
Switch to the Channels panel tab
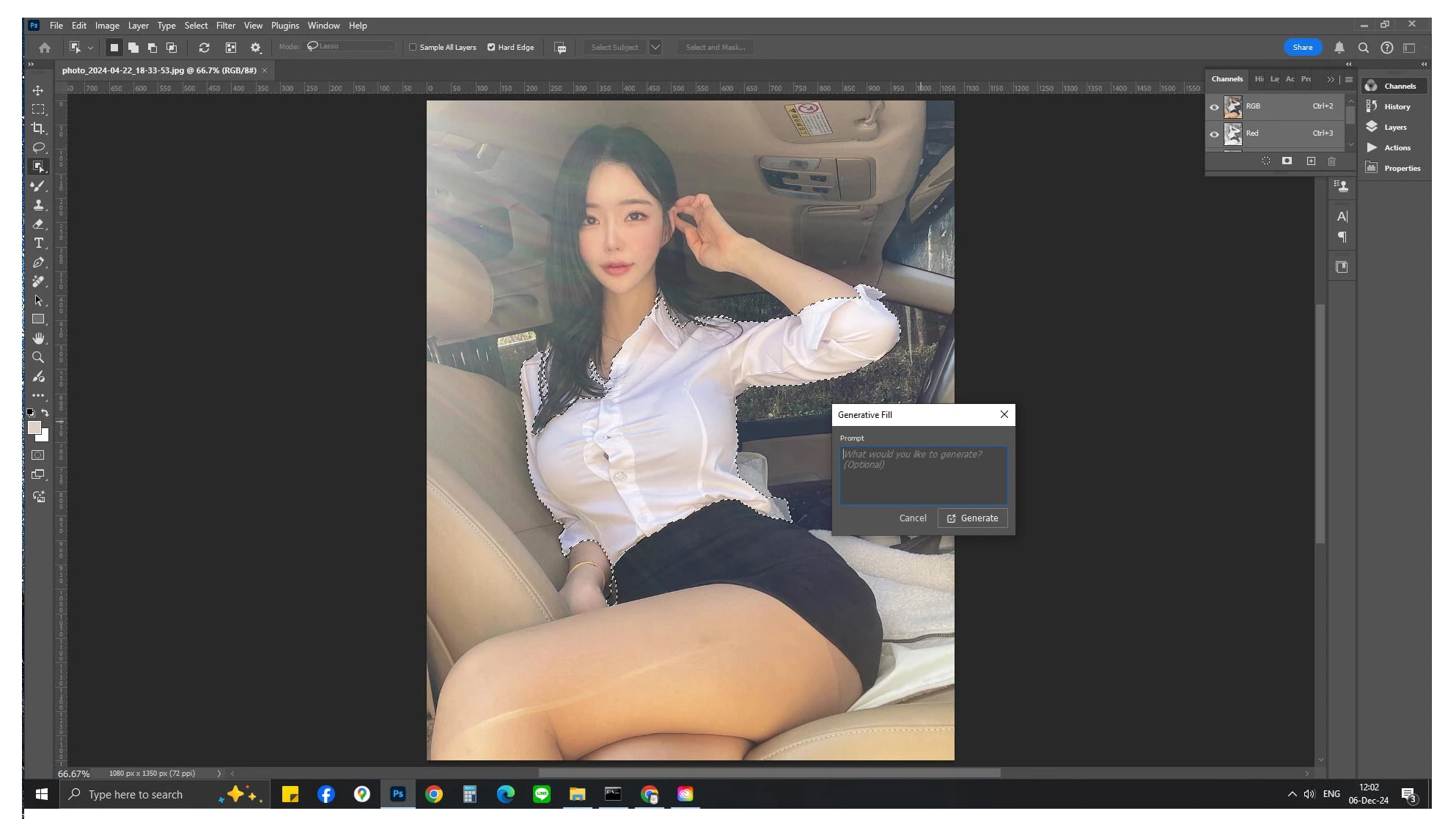(1227, 79)
